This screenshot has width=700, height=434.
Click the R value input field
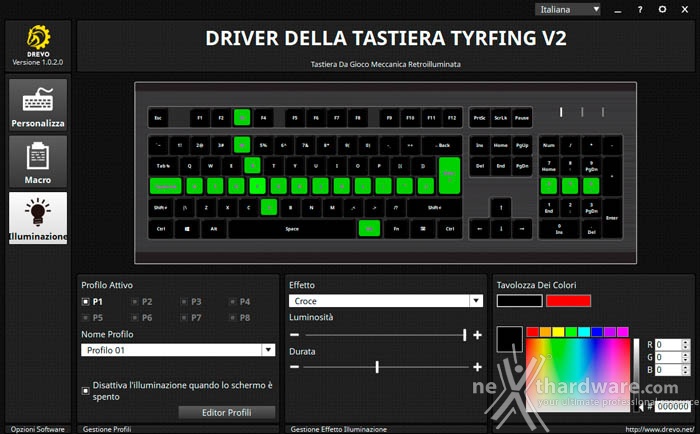click(x=668, y=345)
